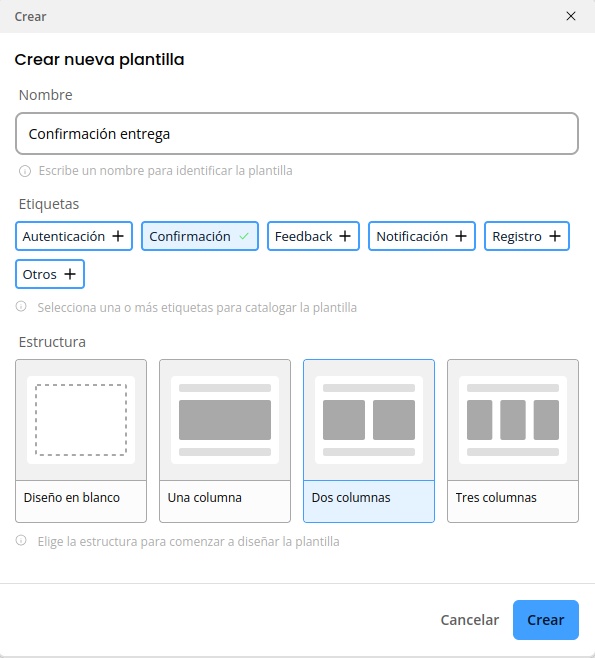Click the Nombre input field

tap(297, 133)
